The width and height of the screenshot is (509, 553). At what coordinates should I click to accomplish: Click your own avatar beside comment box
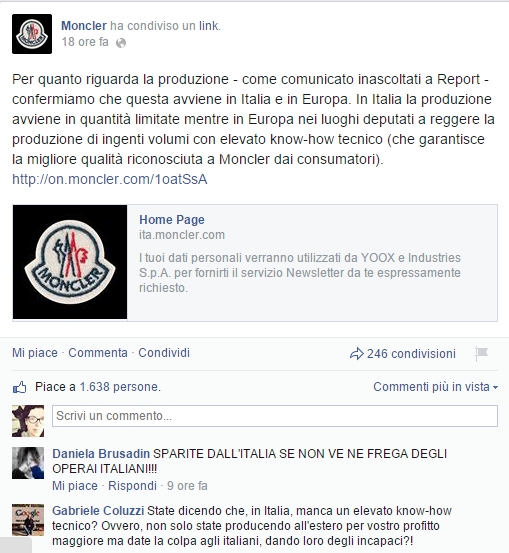[28, 421]
